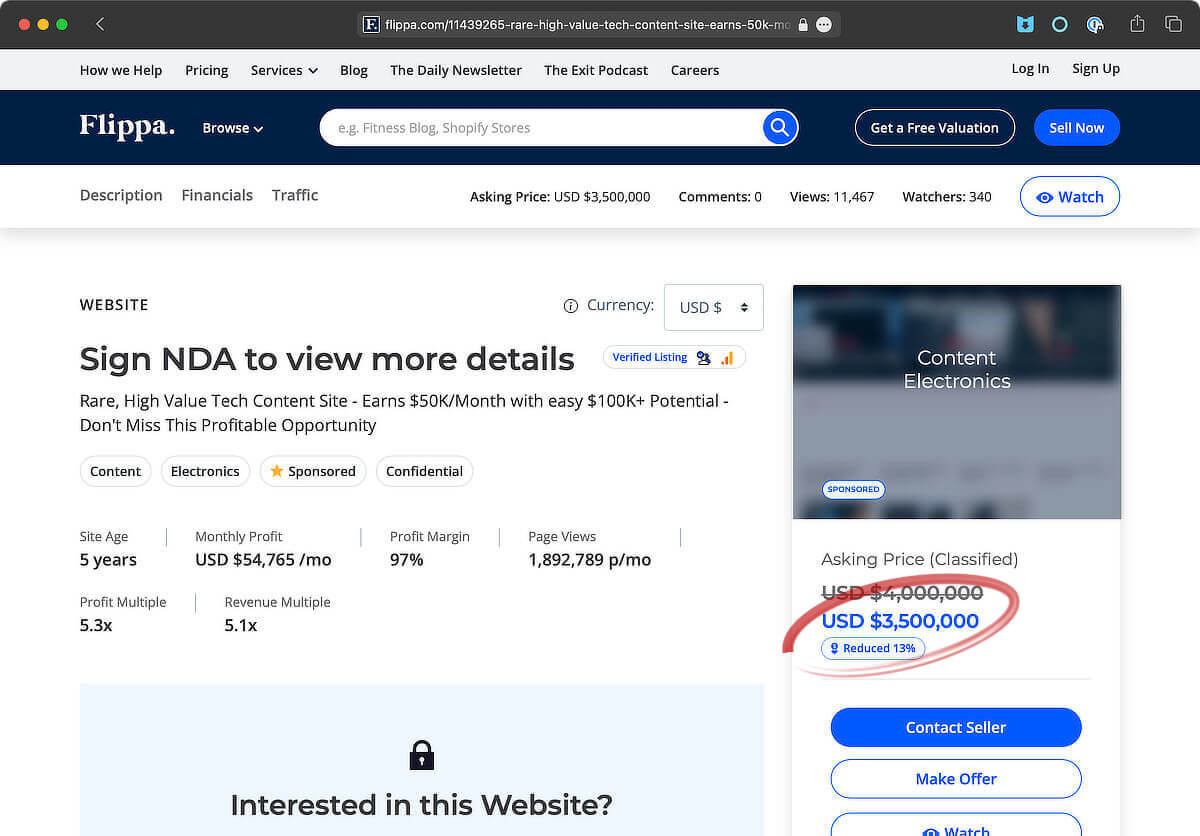Click the blue search magnifier icon
This screenshot has height=836, width=1200.
click(x=779, y=127)
